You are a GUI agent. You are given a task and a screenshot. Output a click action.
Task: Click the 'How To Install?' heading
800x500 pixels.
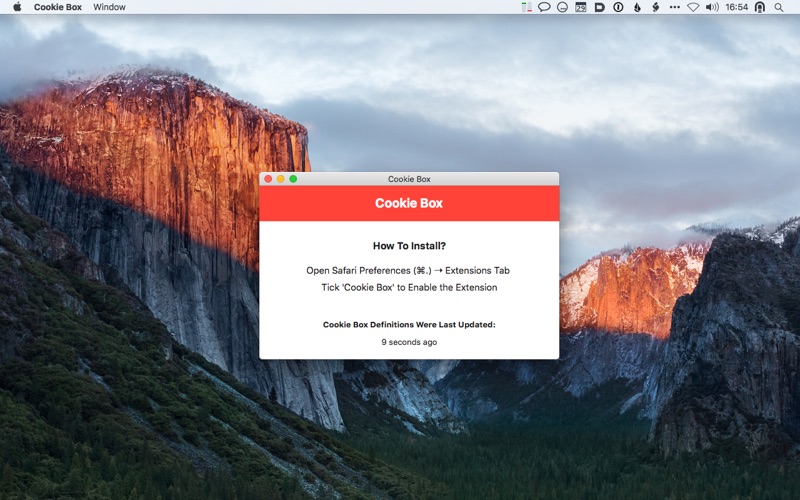coord(409,246)
